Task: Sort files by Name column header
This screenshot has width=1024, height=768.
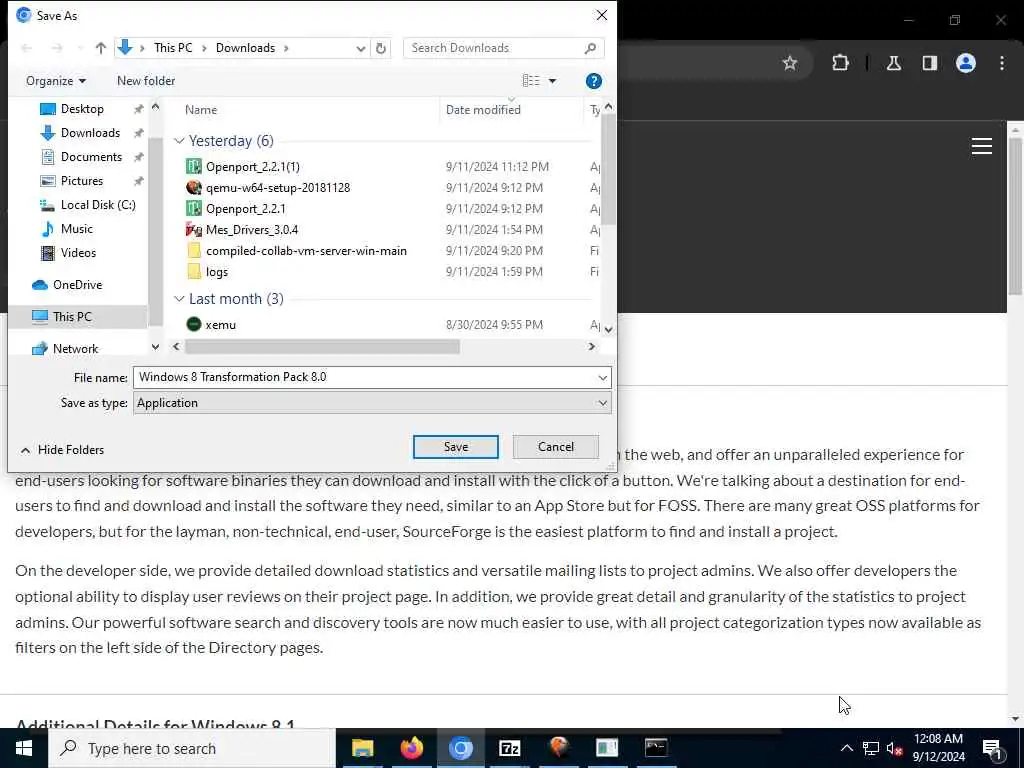Action: coord(200,110)
